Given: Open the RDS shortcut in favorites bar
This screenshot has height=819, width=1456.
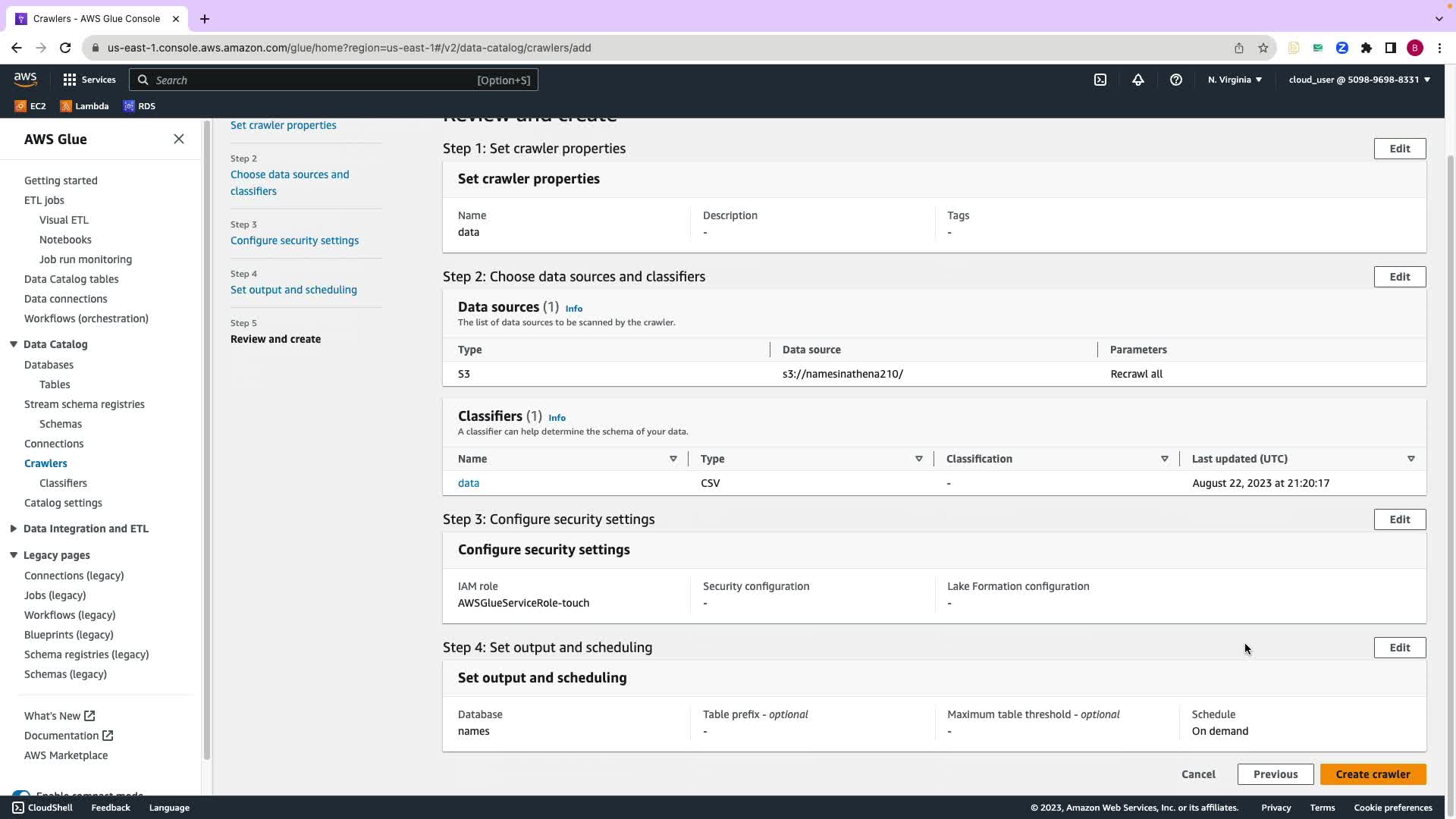Looking at the screenshot, I should coord(140,106).
